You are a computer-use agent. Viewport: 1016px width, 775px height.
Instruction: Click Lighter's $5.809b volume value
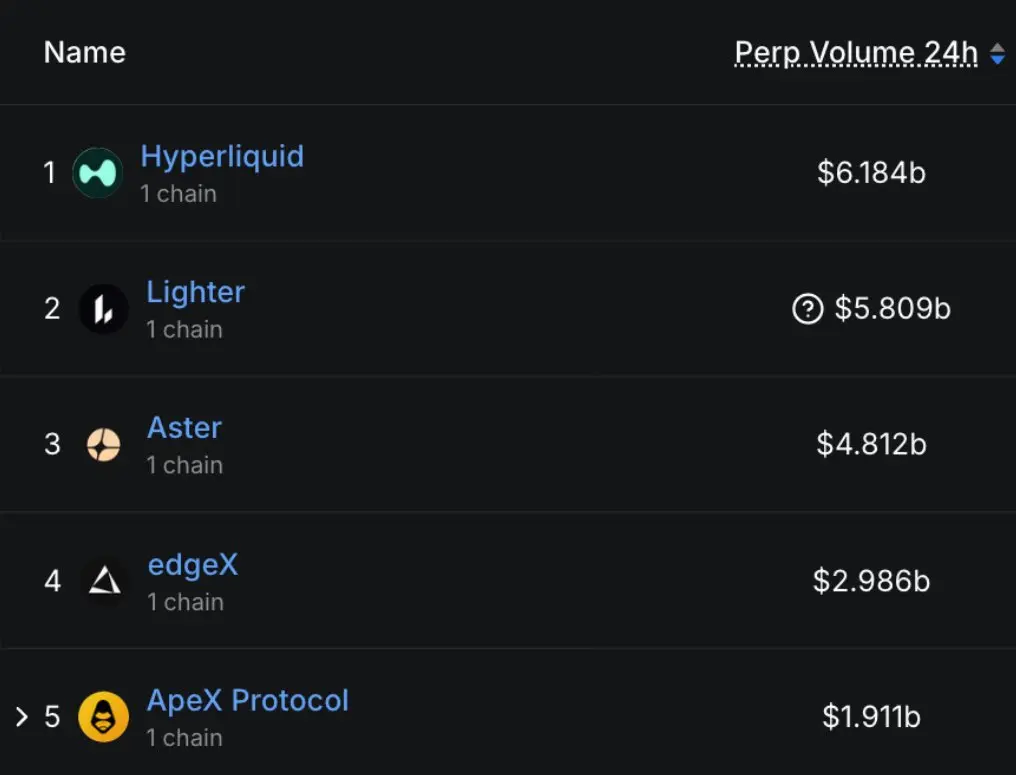[x=892, y=308]
